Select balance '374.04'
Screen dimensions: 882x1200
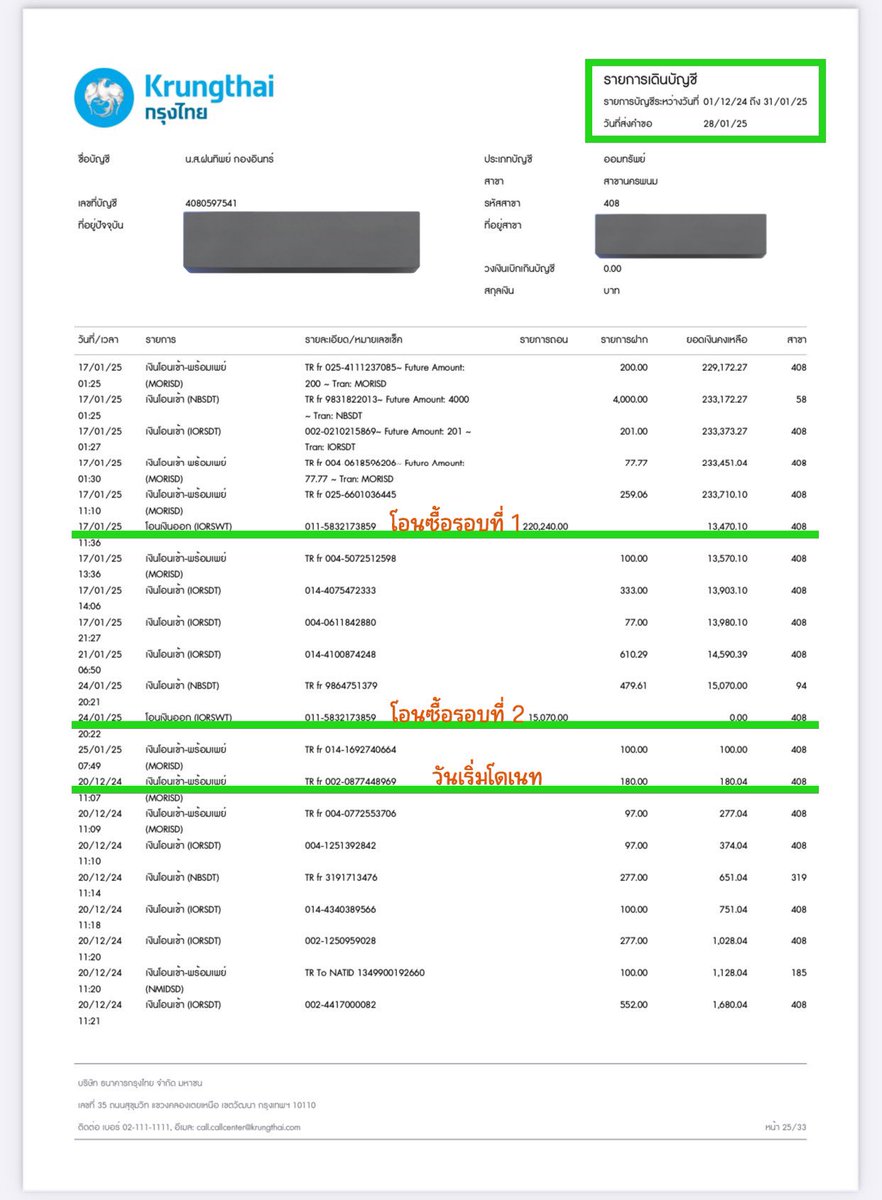click(733, 845)
